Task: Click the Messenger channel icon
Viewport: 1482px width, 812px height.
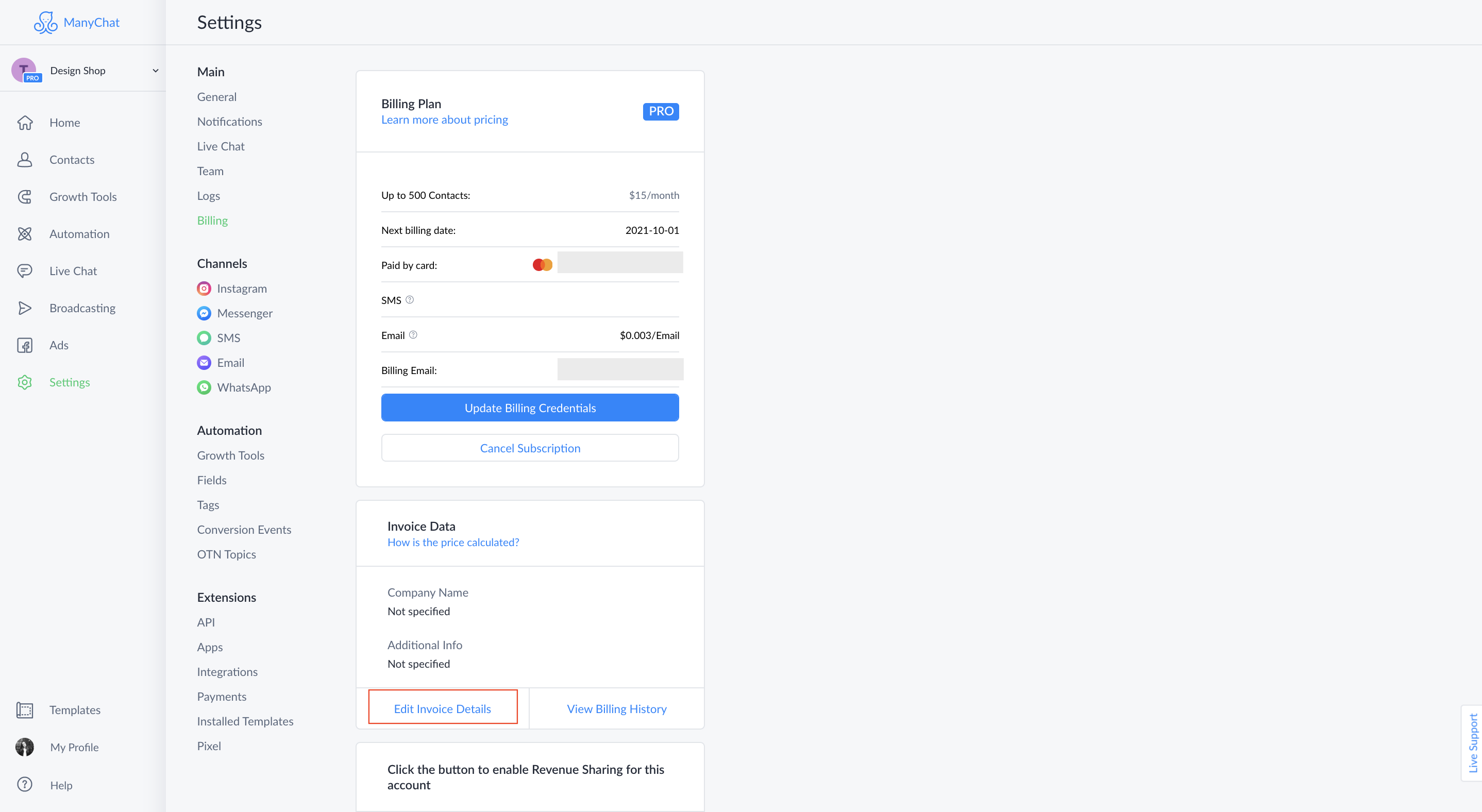Action: 204,313
